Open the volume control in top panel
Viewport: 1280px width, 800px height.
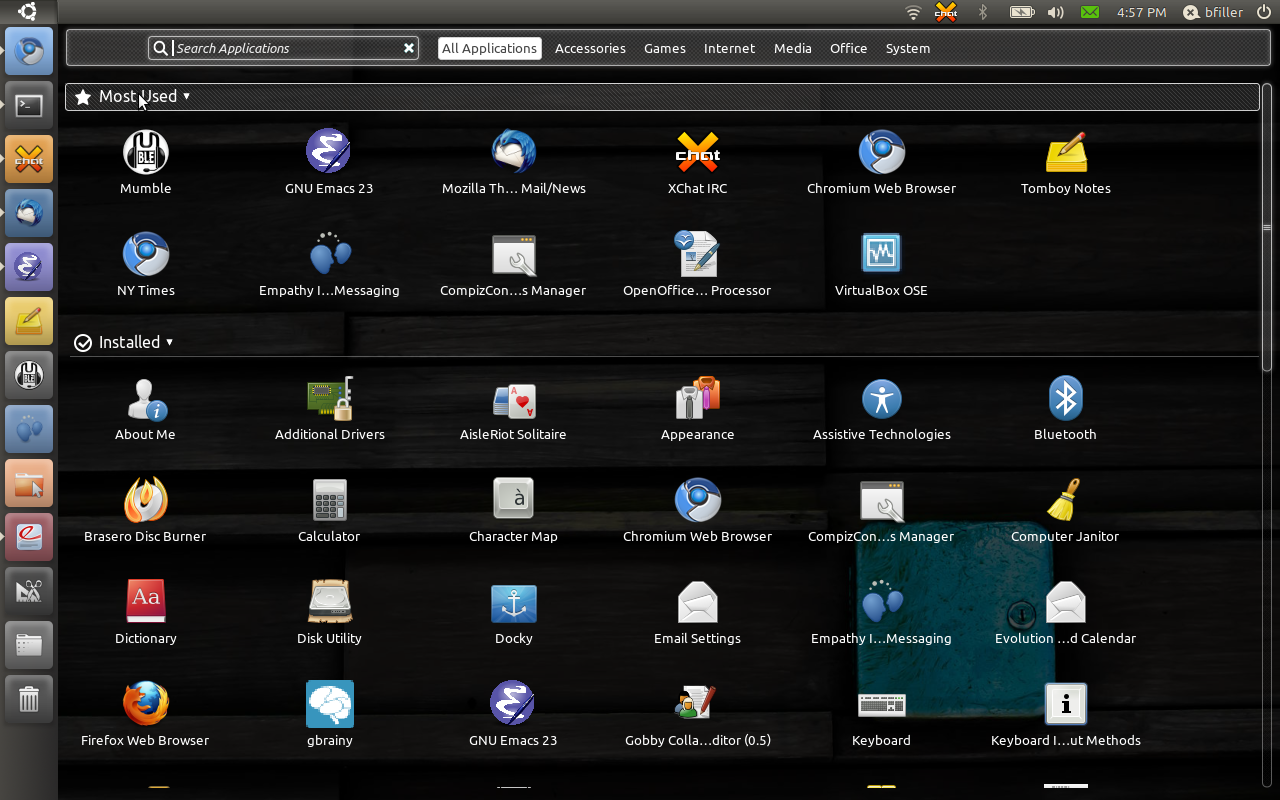tap(1055, 12)
